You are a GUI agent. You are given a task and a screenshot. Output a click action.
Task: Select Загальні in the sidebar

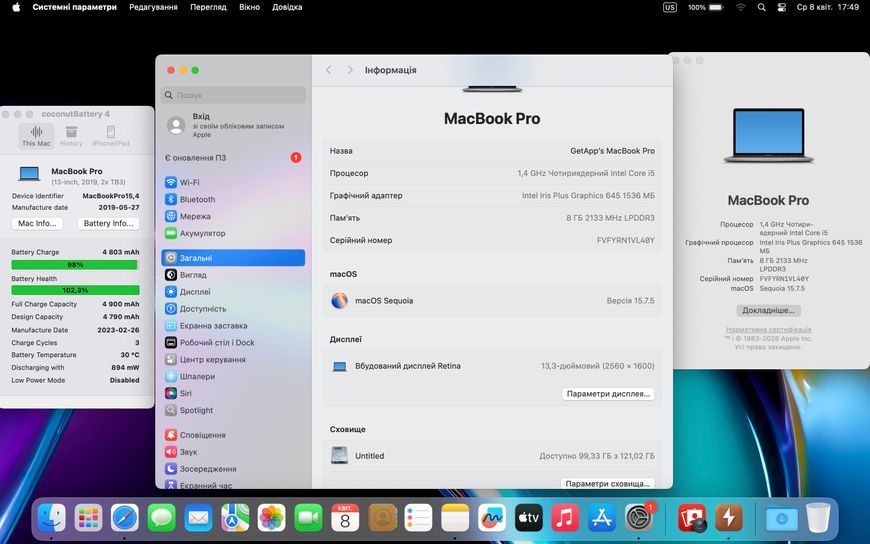(233, 258)
